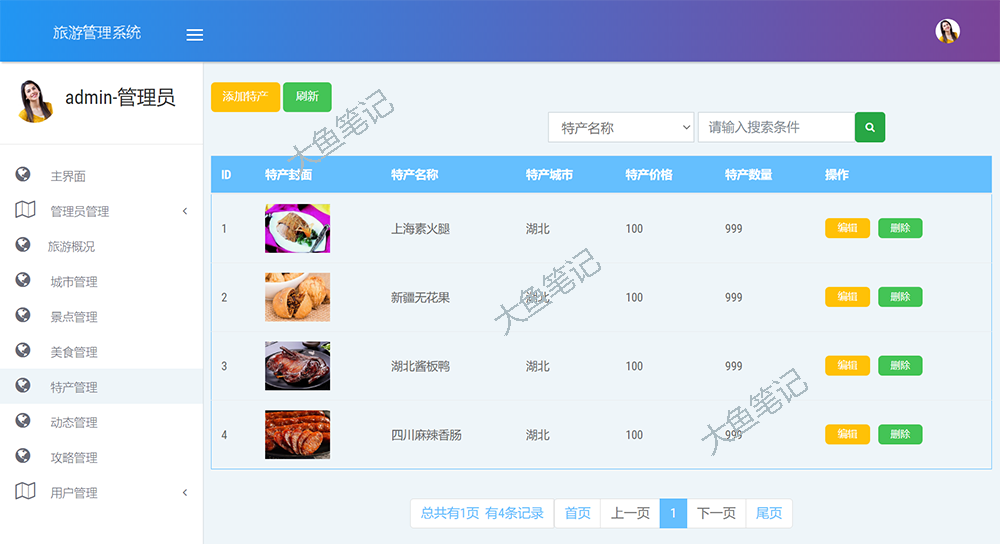
Task: Select the 特产管理 menu item
Action: 74,387
